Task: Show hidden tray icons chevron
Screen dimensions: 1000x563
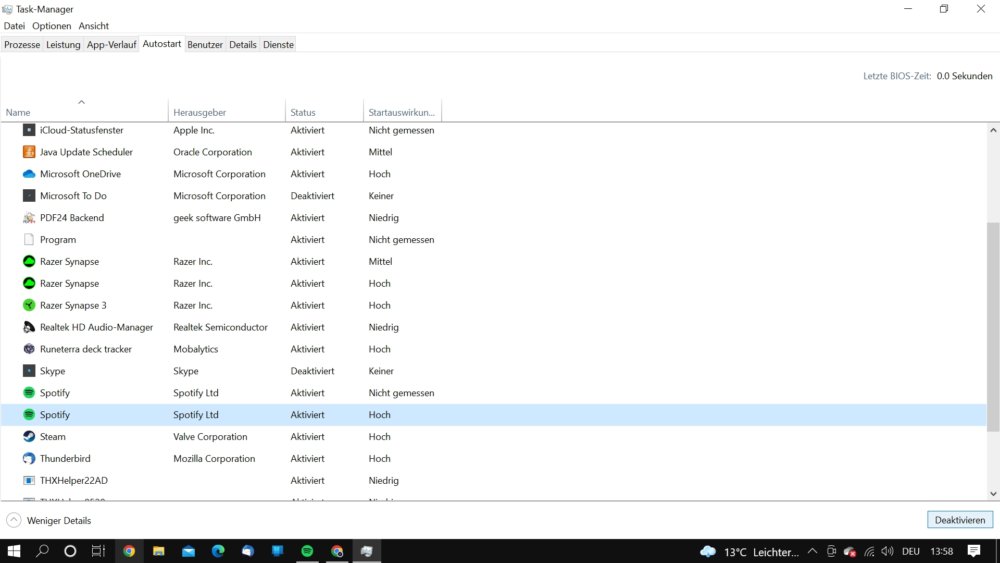Action: [812, 552]
